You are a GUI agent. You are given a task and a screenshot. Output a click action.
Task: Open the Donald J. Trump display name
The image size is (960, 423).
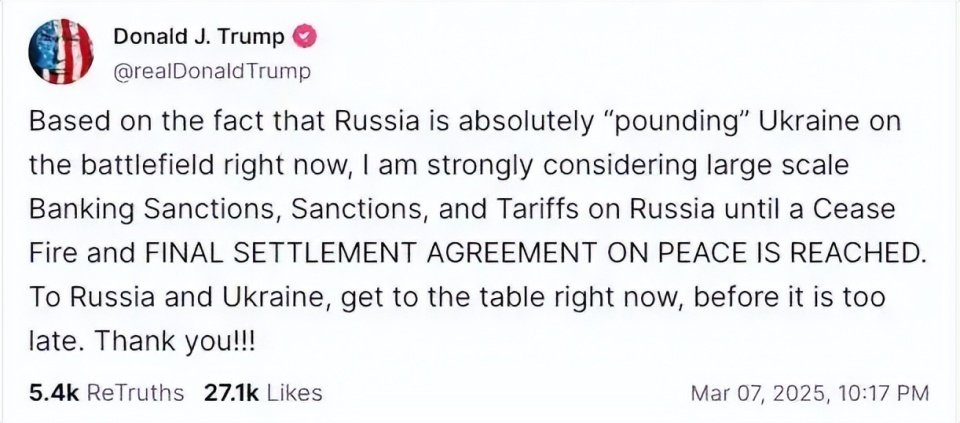click(x=199, y=38)
